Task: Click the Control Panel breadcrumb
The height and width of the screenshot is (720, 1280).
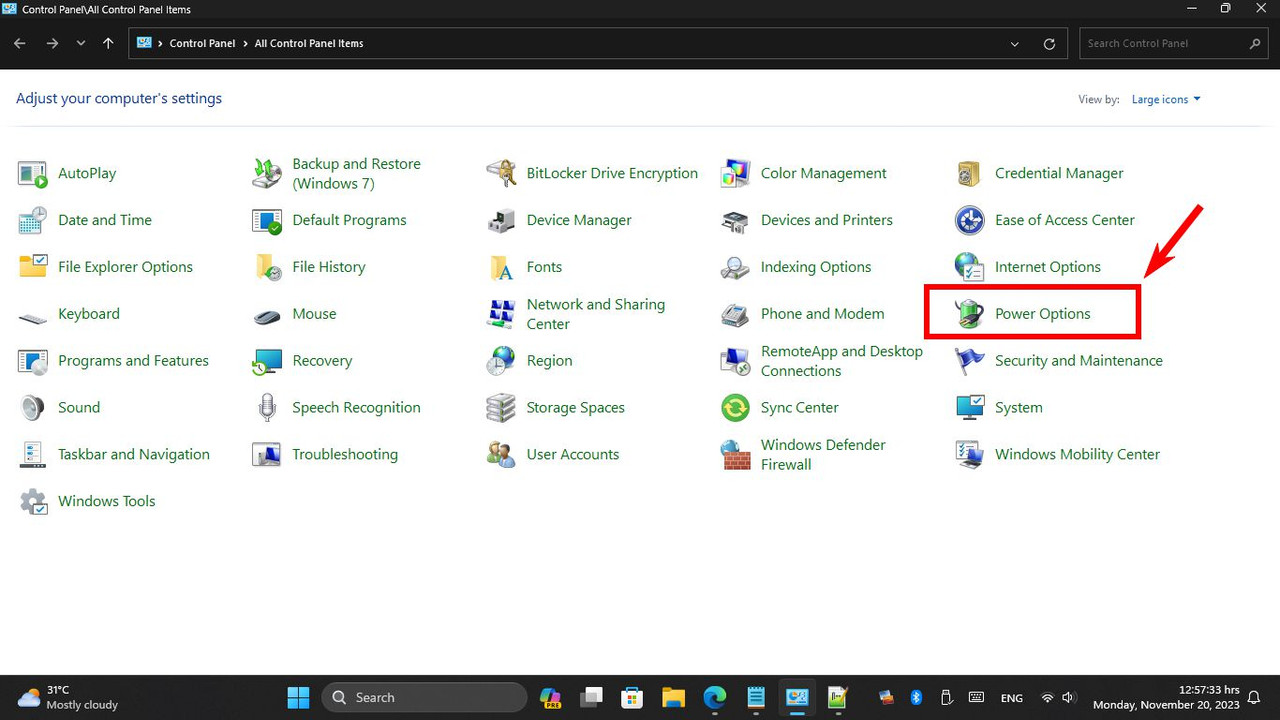Action: (202, 44)
